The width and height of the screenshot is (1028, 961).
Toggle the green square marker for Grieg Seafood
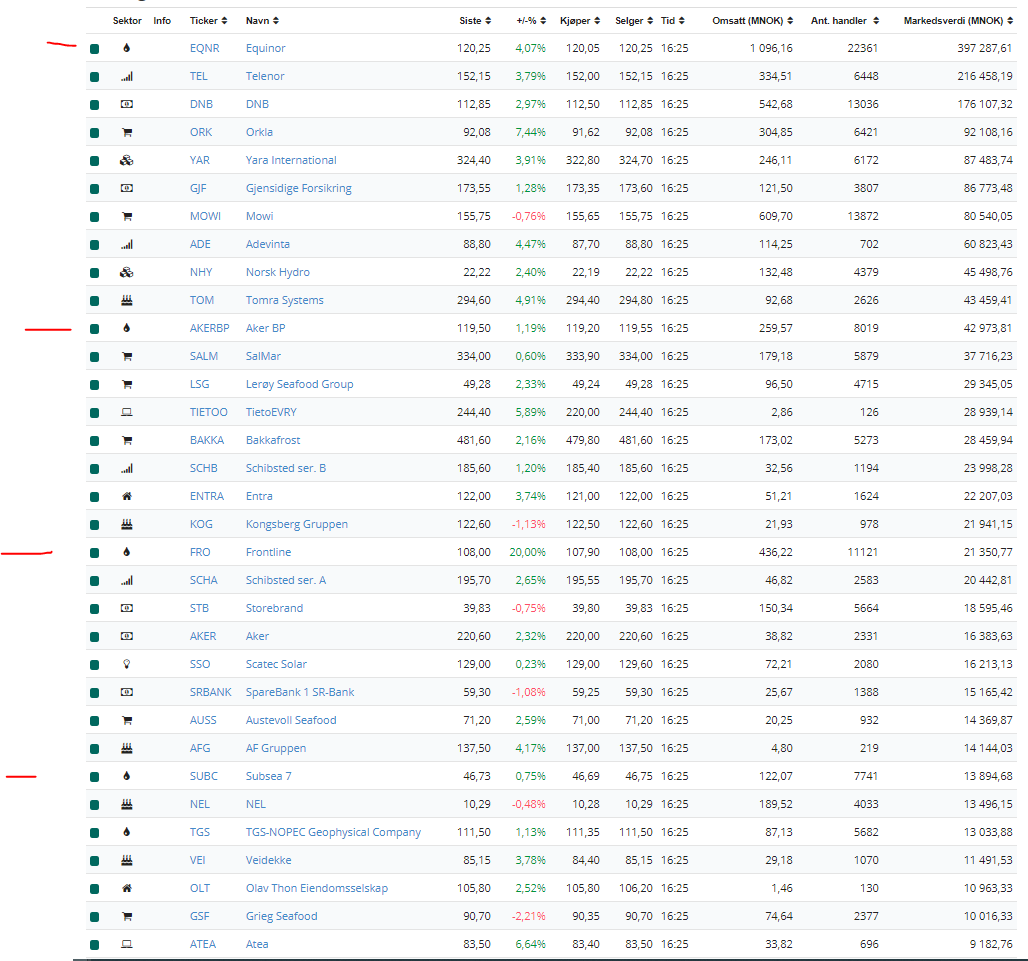click(94, 916)
